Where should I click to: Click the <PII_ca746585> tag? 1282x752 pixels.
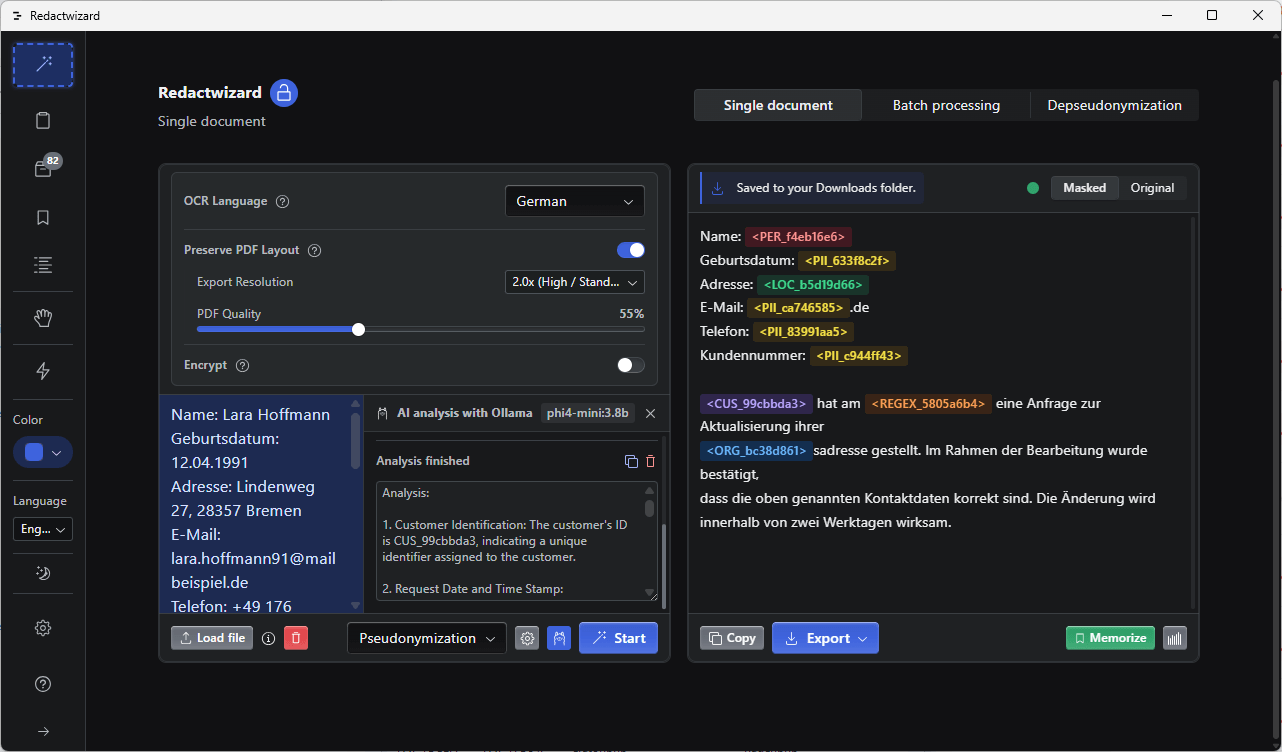click(x=799, y=308)
